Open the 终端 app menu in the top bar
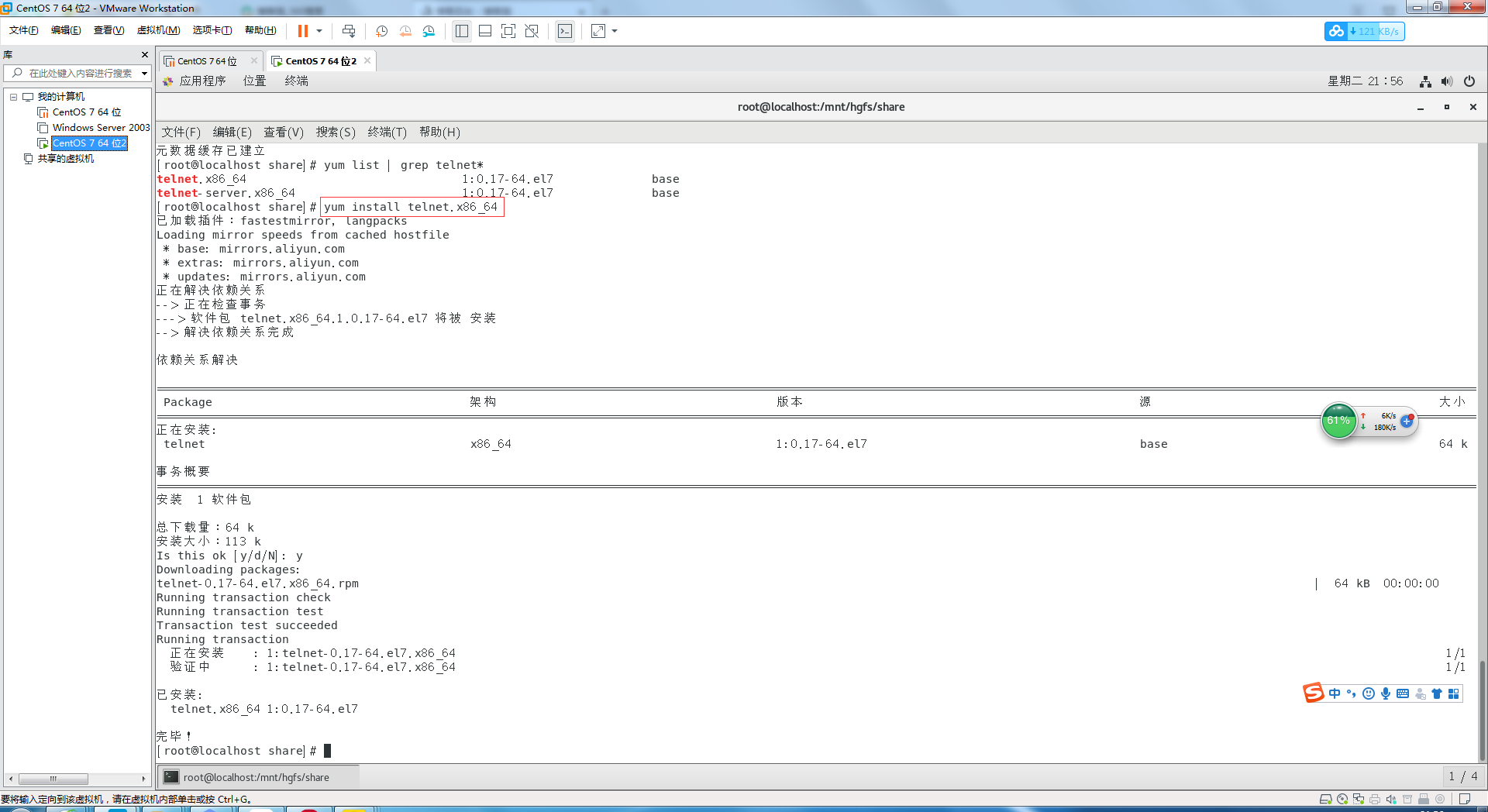This screenshot has width=1488, height=812. (296, 81)
